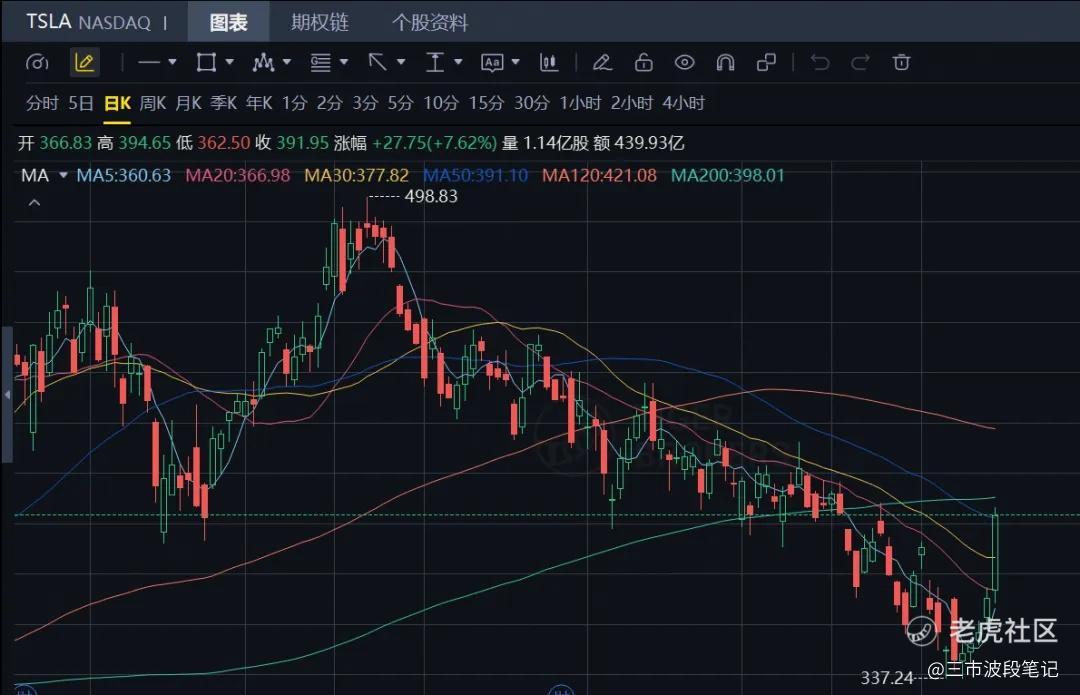1080x695 pixels.
Task: Select the 季K timeframe
Action: point(224,103)
